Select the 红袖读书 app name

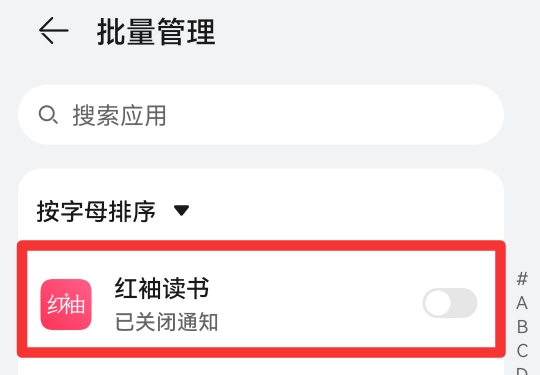point(162,288)
